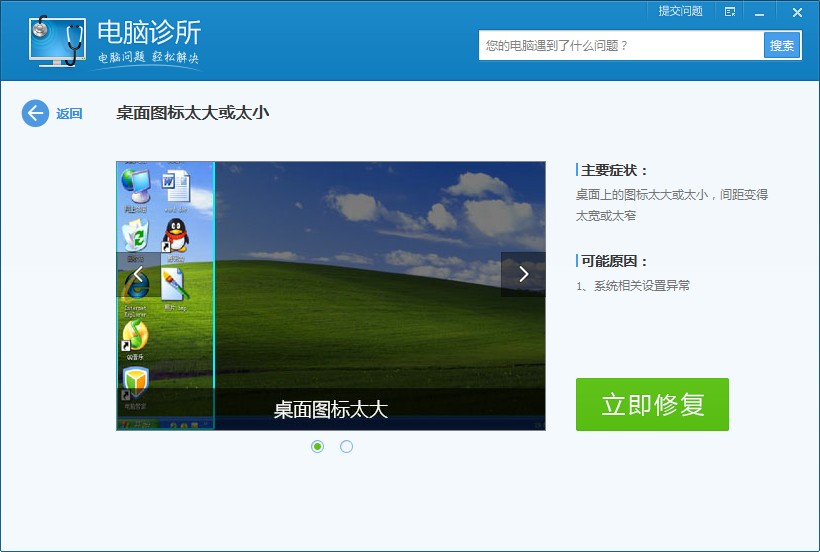Screen dimensions: 820x552
Task: Open the menu icon beside 提交问题
Action: 730,12
